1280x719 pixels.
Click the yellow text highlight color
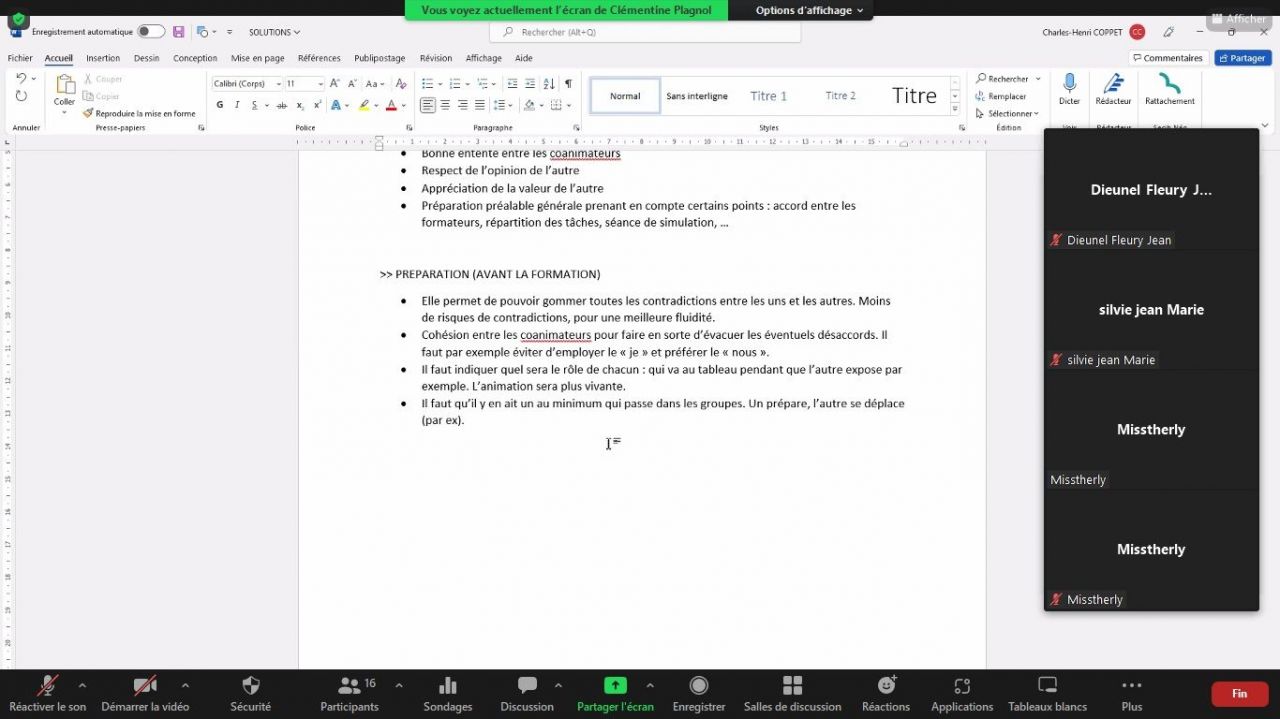[x=364, y=105]
